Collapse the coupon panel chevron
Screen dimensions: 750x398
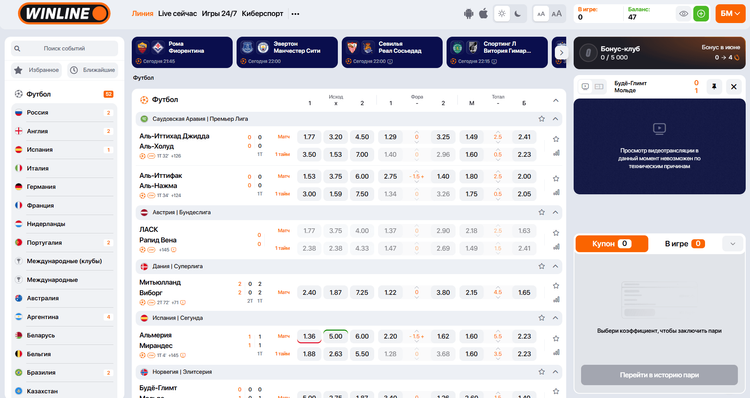tap(732, 243)
